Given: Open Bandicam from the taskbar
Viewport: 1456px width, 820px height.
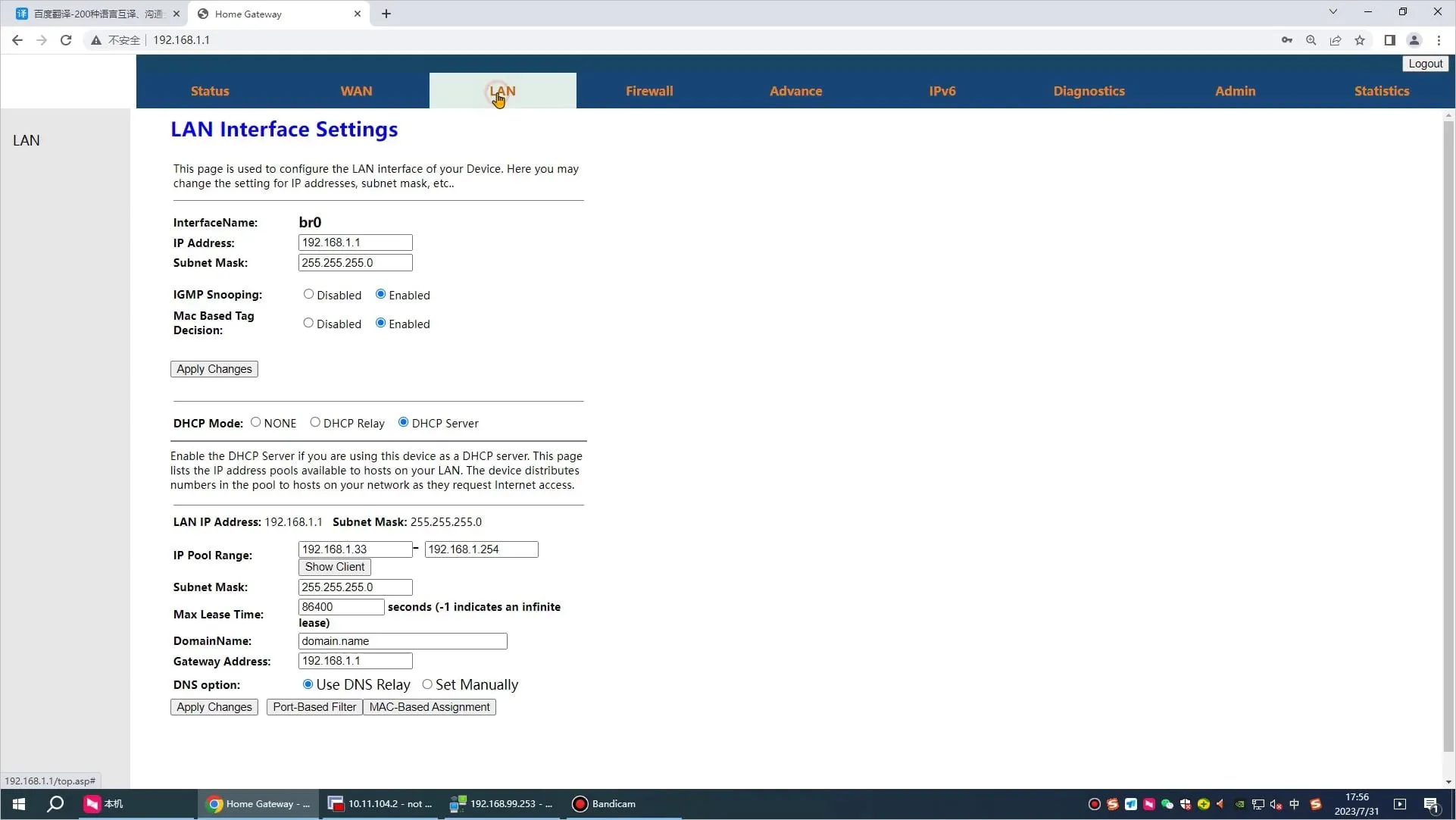Looking at the screenshot, I should pos(605,803).
